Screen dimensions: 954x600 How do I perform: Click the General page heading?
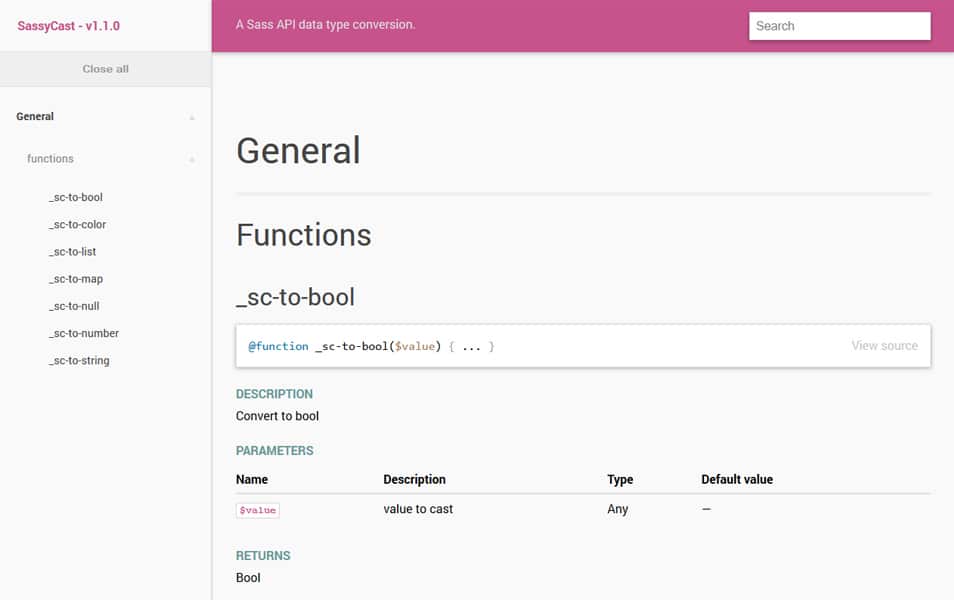(298, 151)
